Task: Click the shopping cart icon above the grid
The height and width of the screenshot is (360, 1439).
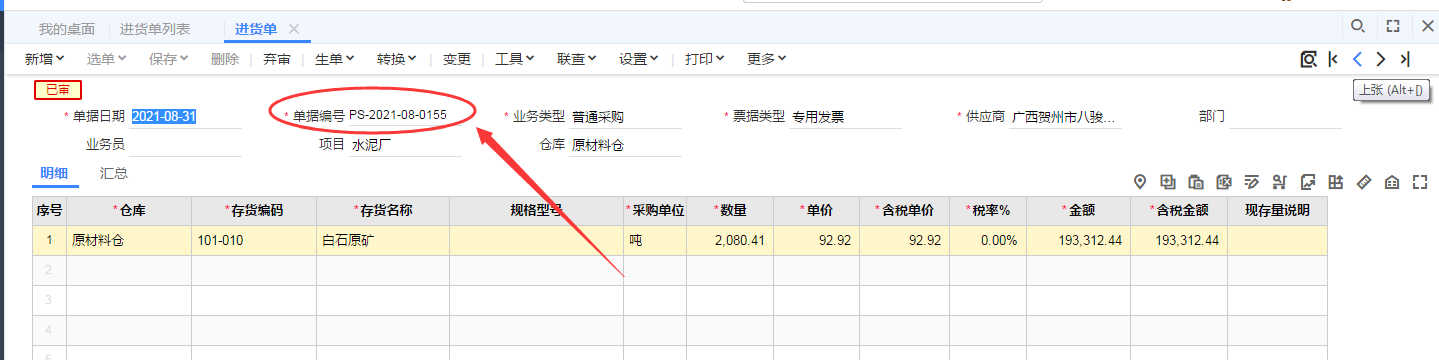Action: [x=1279, y=182]
